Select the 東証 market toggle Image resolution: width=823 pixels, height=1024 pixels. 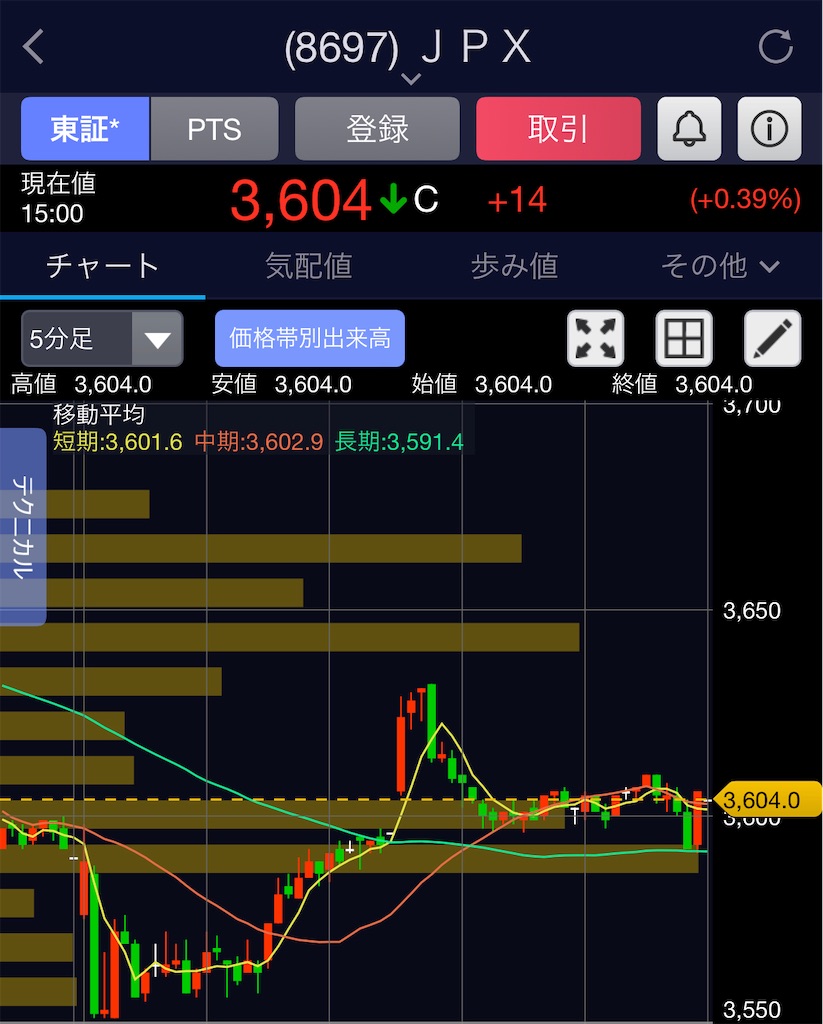[x=85, y=129]
